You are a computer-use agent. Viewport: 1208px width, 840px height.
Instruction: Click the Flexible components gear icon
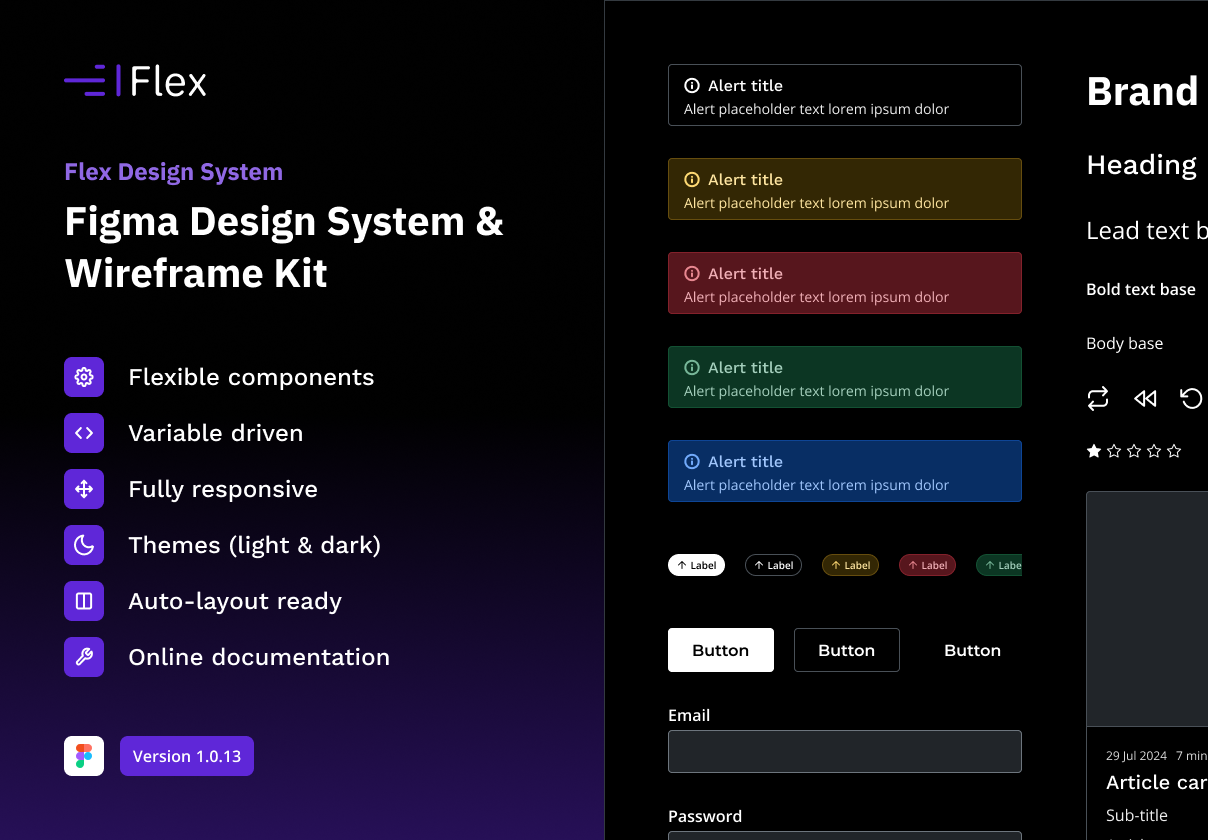pyautogui.click(x=84, y=377)
